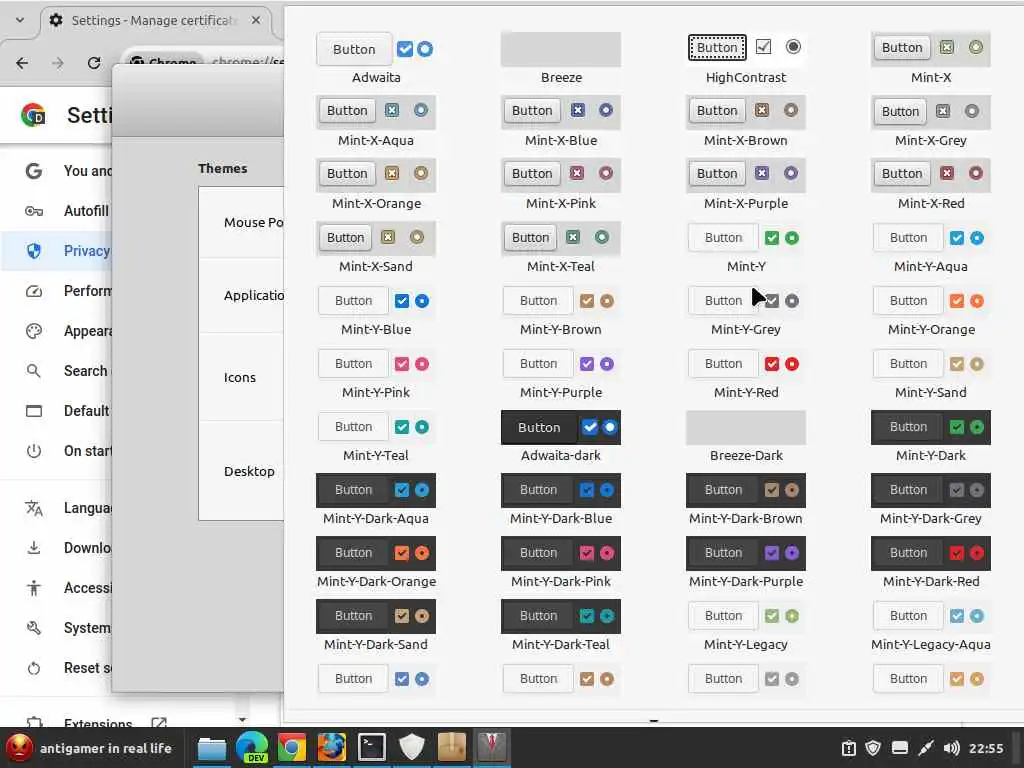Apply the Mint-Y-Dark-Grey theme

(x=931, y=500)
